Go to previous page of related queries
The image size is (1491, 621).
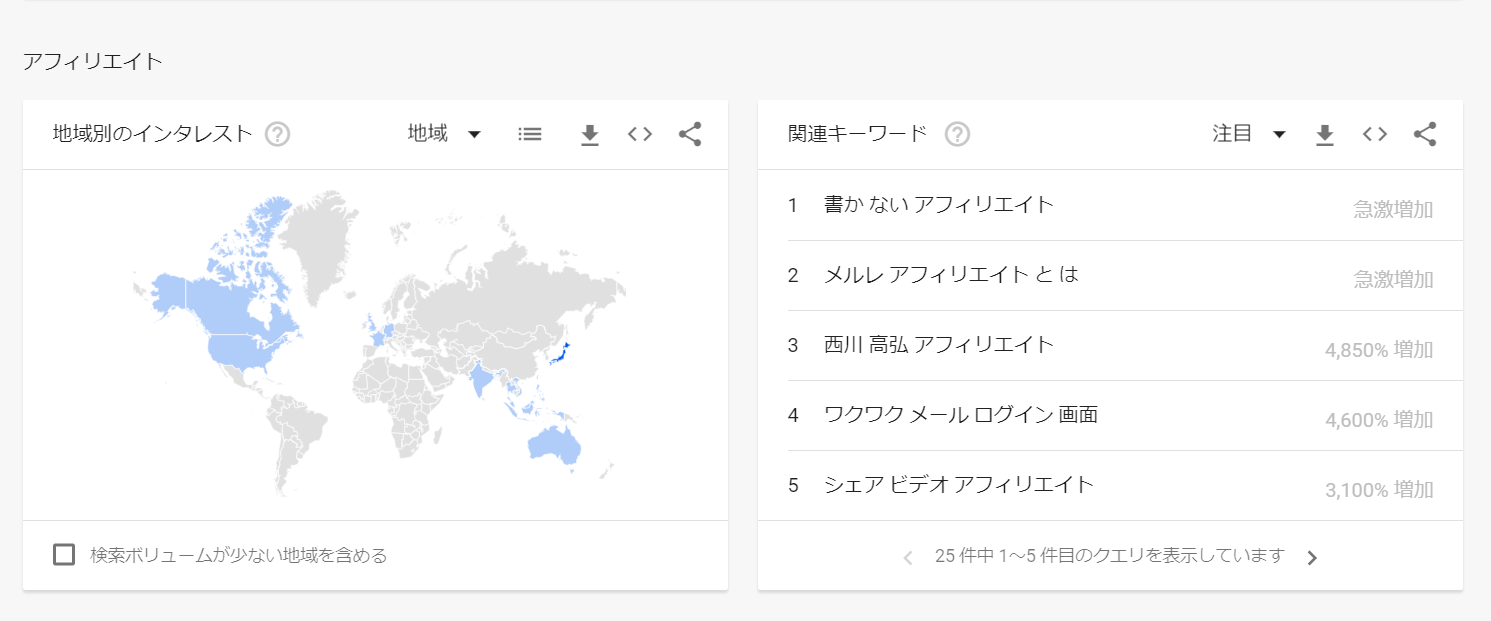click(x=908, y=558)
